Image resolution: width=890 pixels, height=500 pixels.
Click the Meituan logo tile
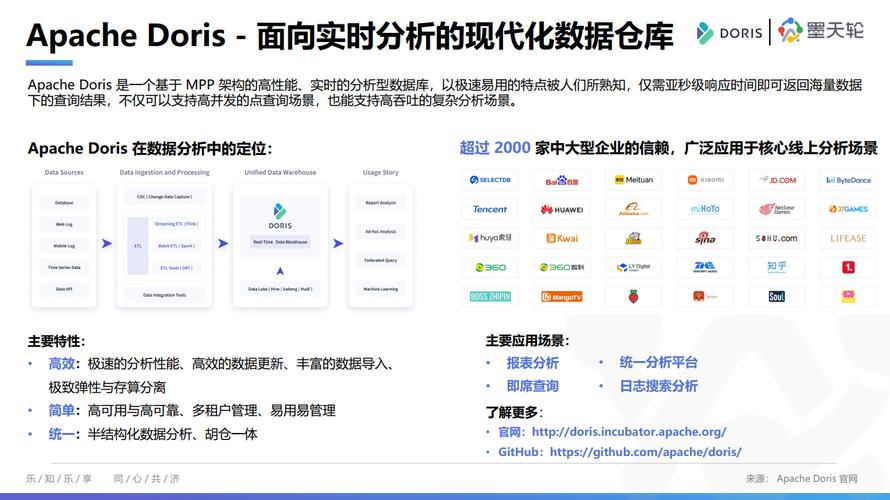click(633, 180)
